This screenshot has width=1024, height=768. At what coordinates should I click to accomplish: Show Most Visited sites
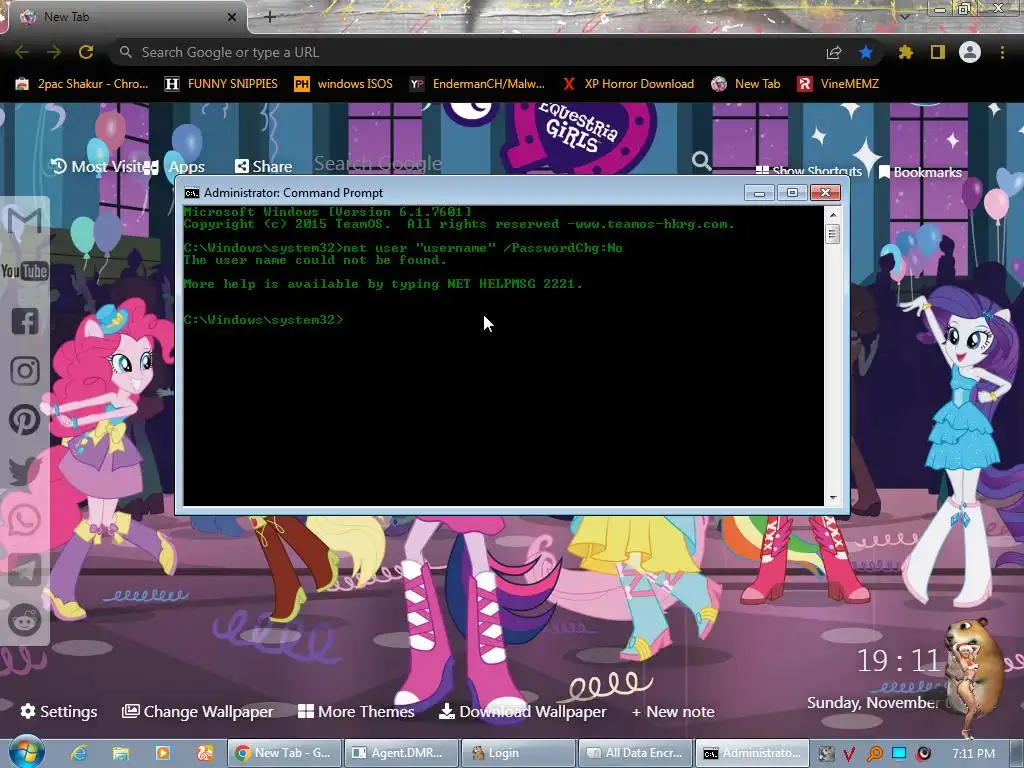[98, 167]
